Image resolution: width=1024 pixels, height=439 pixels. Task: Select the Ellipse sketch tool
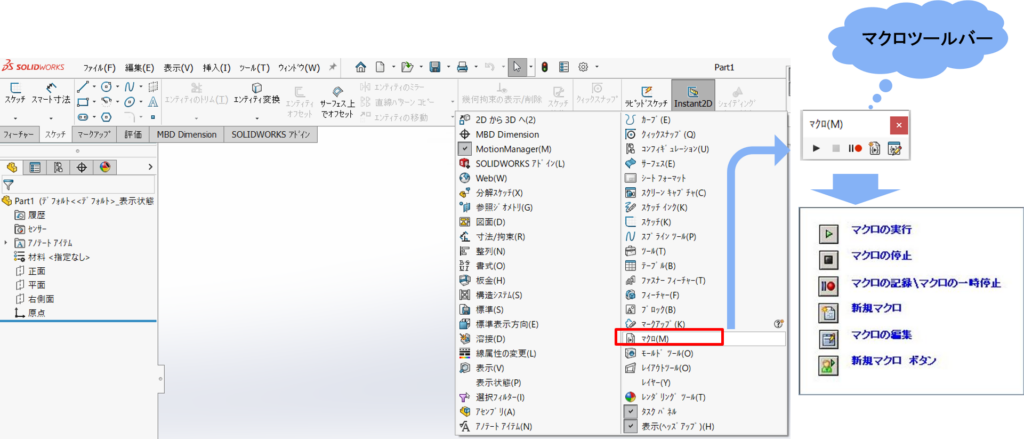[x=129, y=101]
